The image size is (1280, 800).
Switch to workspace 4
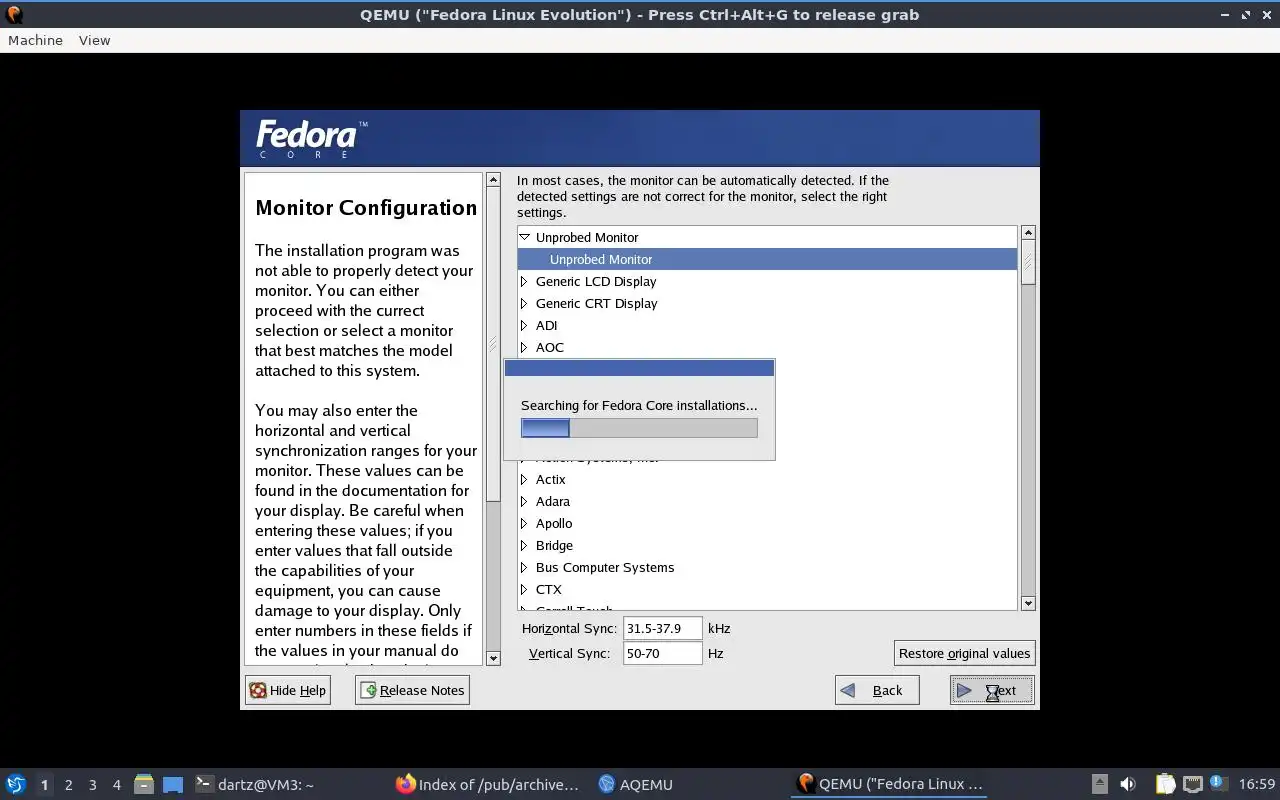tap(117, 785)
